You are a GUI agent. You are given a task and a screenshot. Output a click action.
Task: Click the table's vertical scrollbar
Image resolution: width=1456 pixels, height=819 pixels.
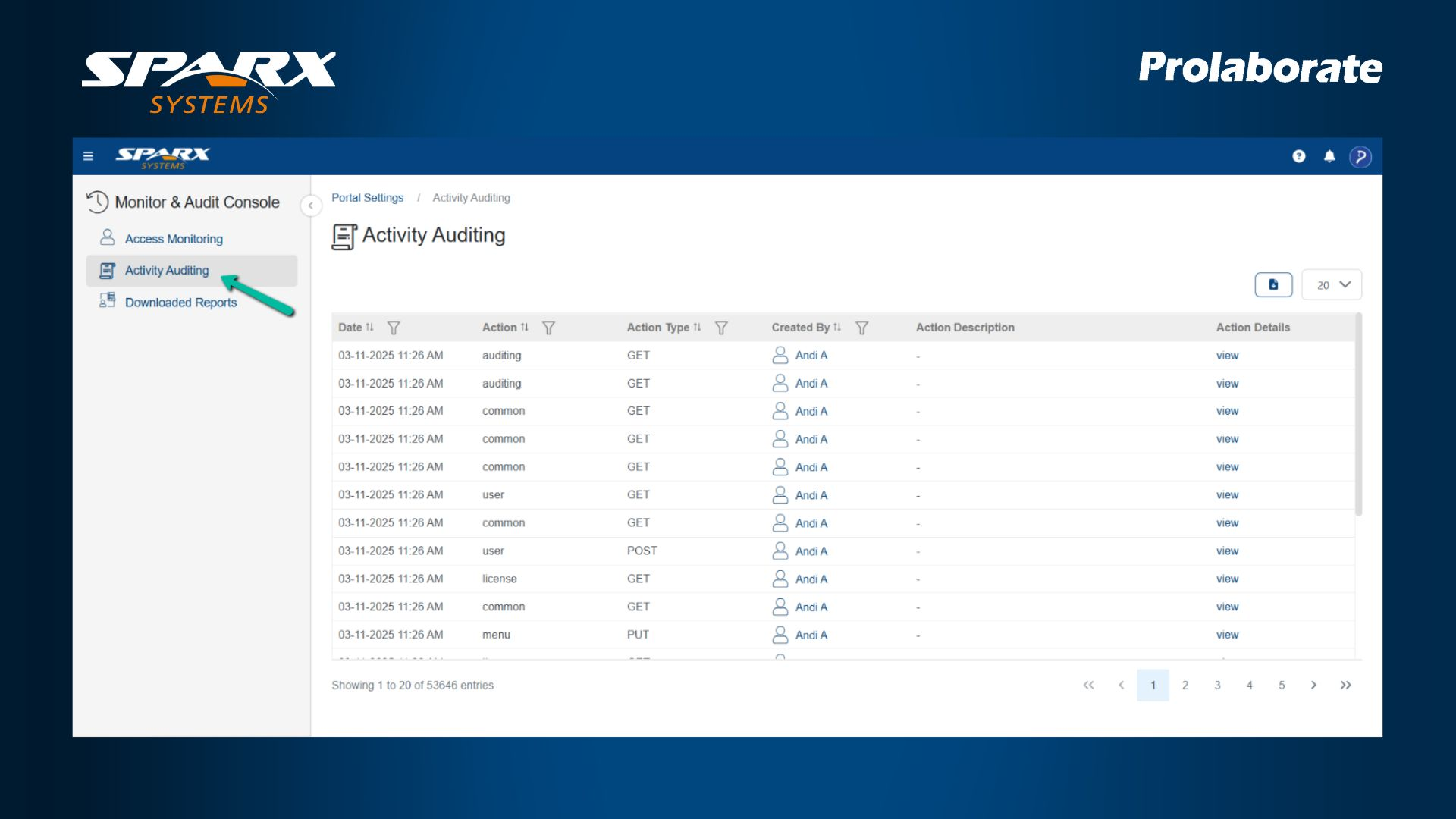pos(1358,416)
